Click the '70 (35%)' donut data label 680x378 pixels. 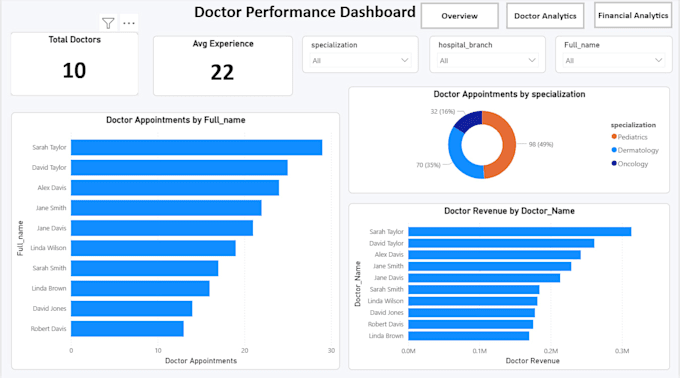pyautogui.click(x=428, y=165)
